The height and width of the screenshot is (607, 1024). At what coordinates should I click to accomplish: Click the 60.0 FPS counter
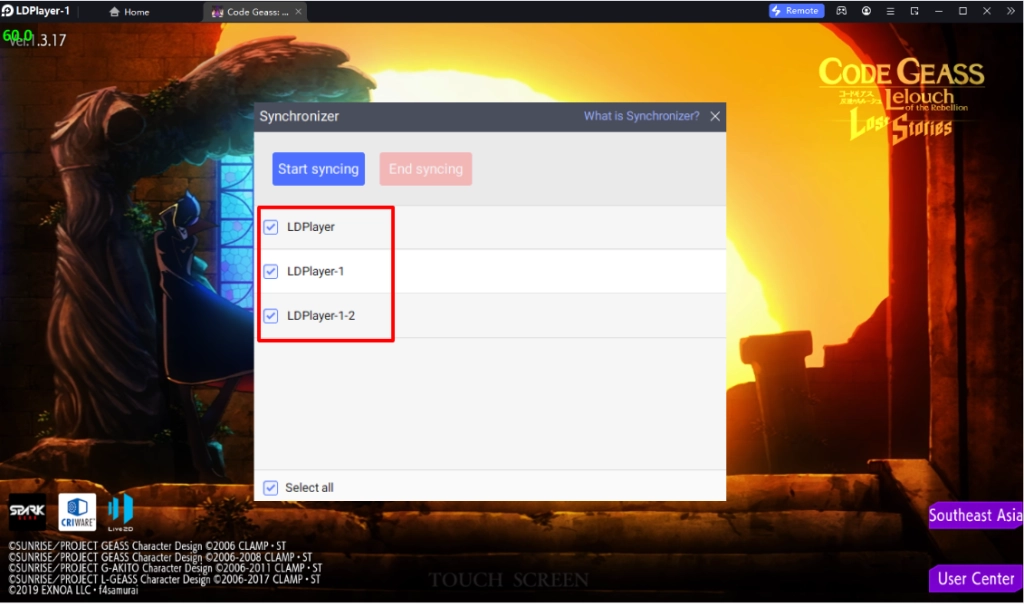pos(17,35)
